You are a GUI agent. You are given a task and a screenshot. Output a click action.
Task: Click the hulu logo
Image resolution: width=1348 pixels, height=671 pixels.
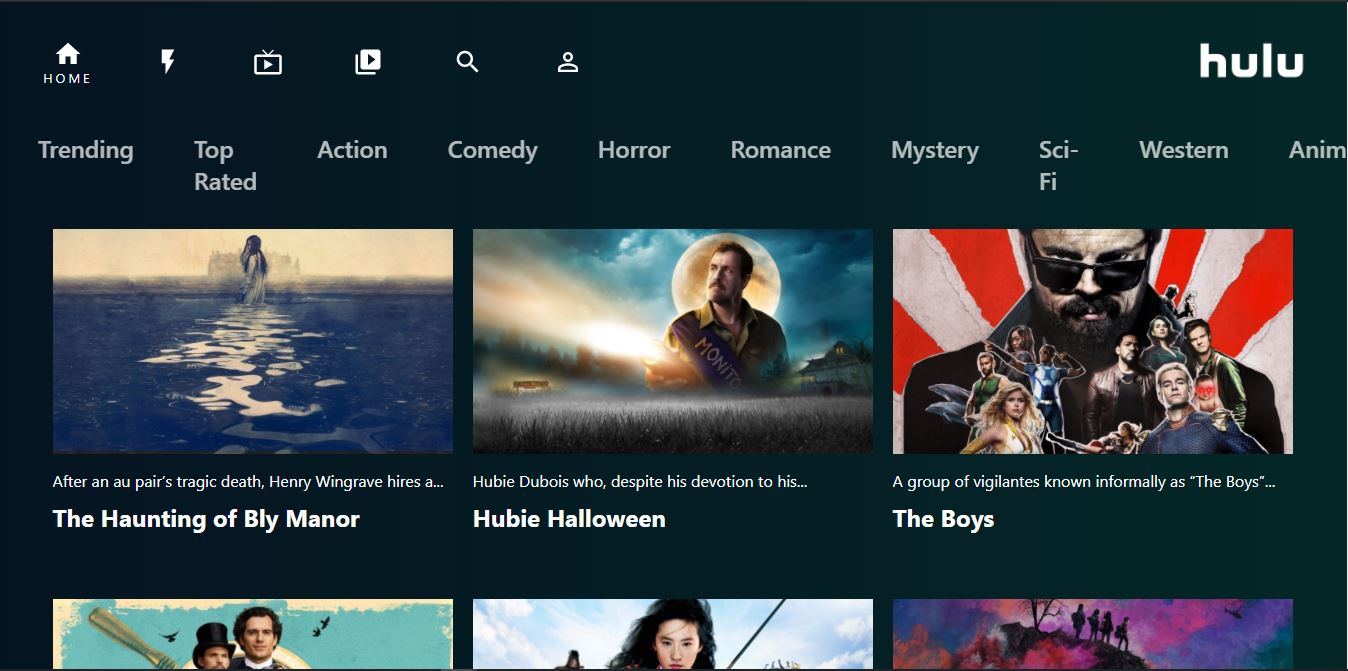(1251, 61)
